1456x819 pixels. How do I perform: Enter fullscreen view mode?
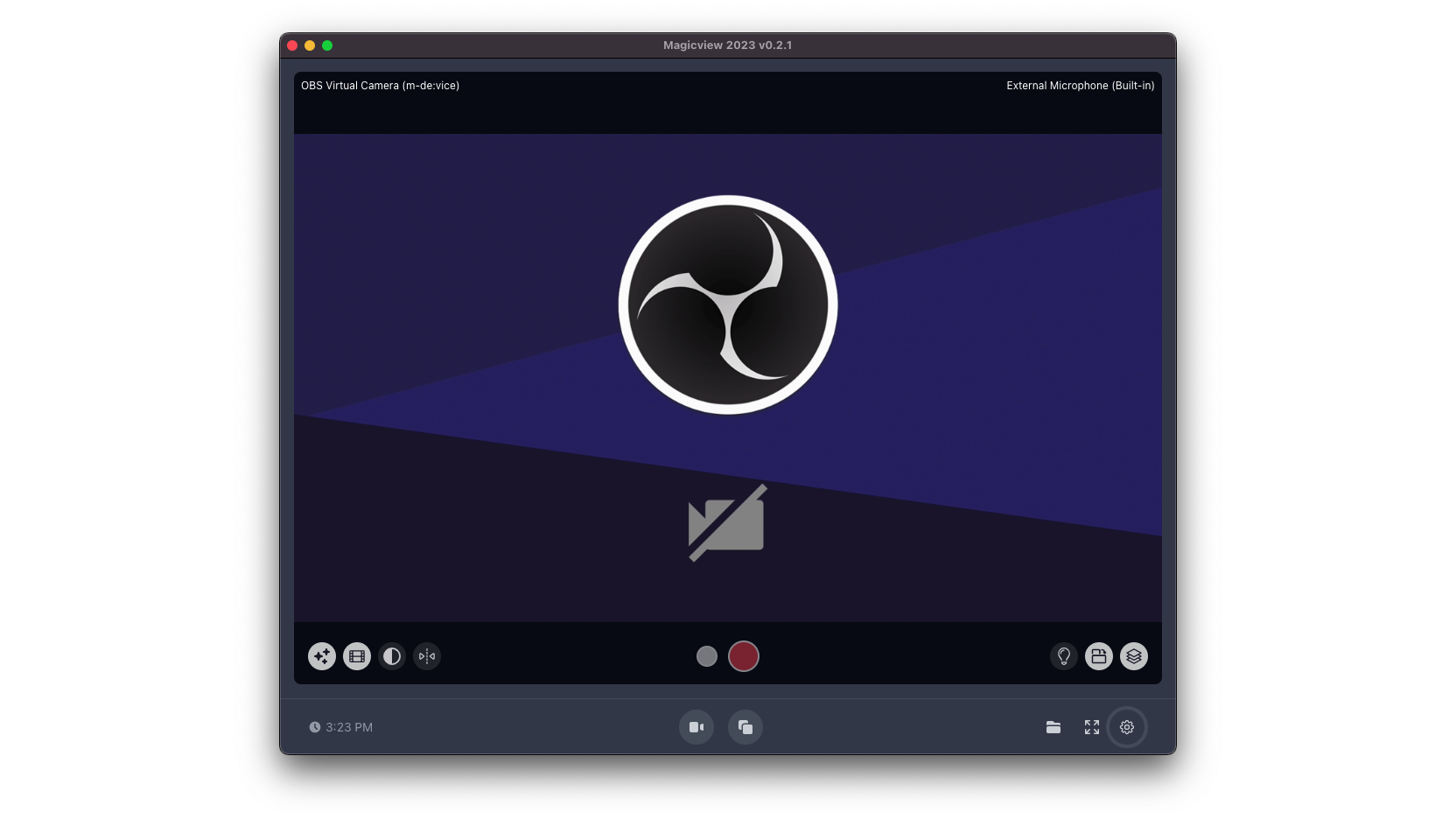[1092, 727]
